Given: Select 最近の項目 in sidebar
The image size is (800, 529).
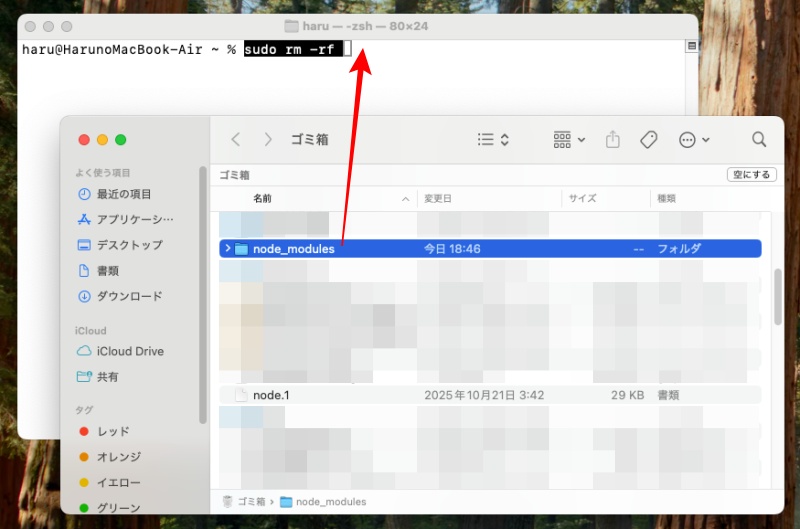Looking at the screenshot, I should coord(124,194).
